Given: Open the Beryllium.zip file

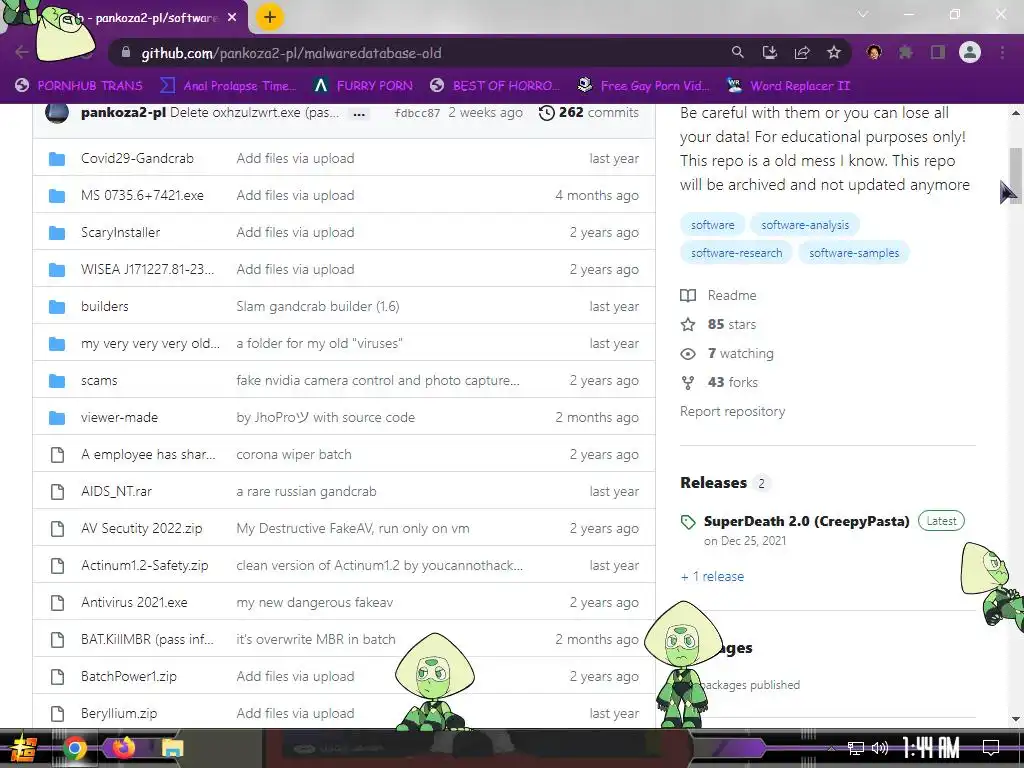Looking at the screenshot, I should [119, 713].
